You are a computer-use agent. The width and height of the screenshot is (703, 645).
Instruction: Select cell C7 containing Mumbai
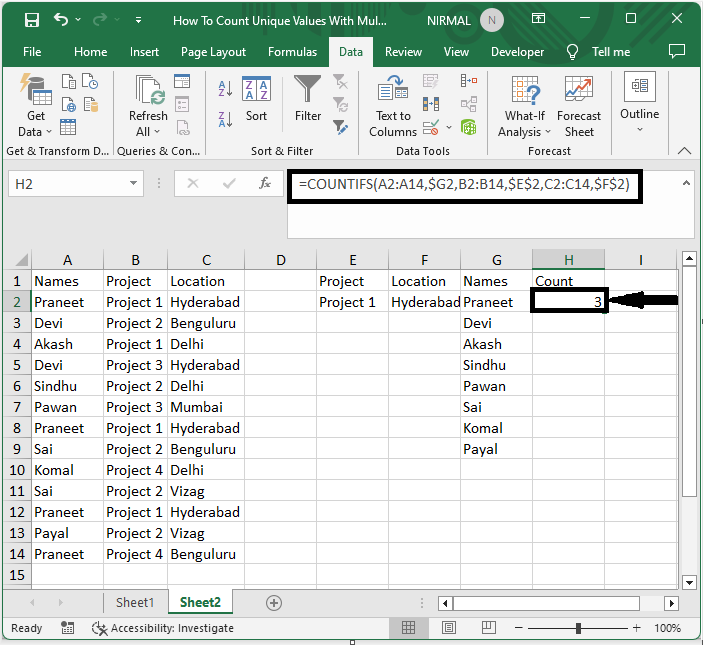coord(205,407)
